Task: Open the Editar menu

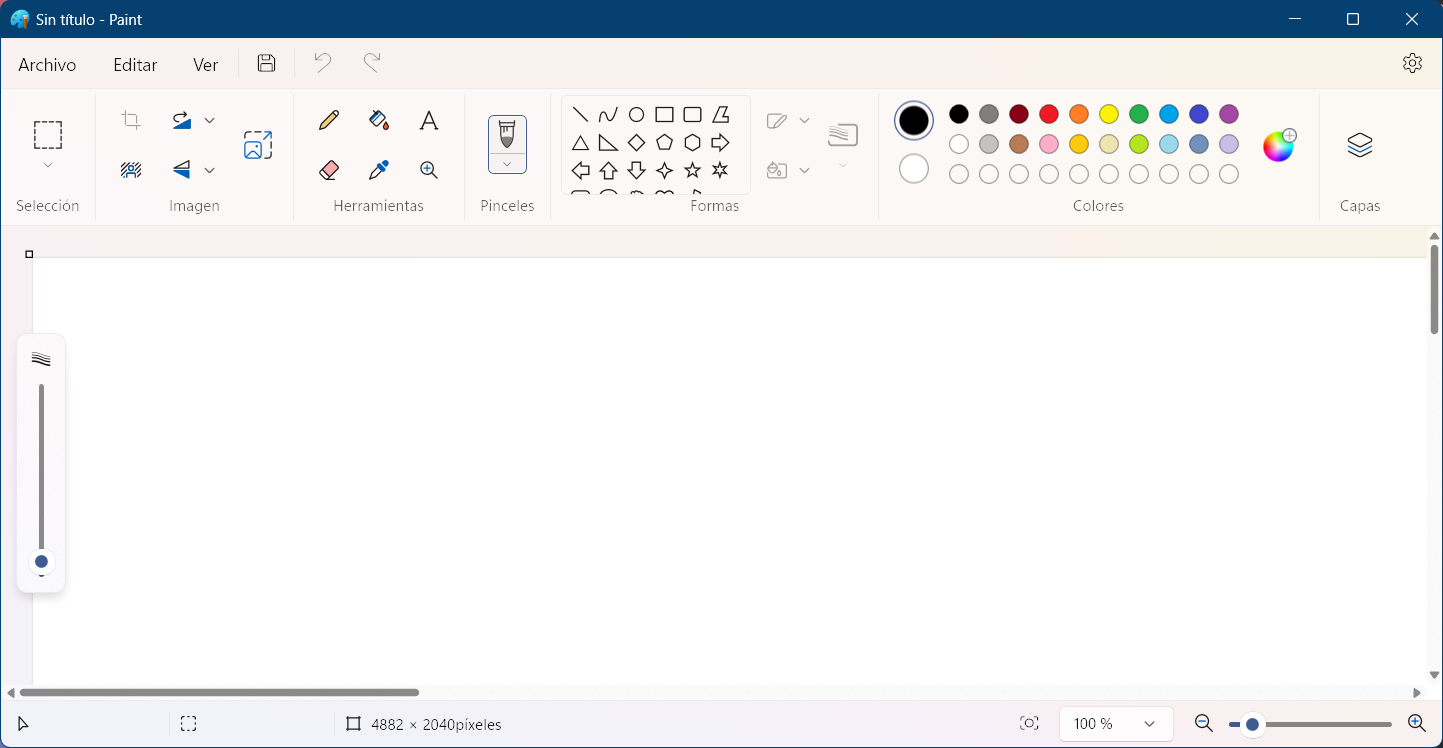Action: coord(135,64)
